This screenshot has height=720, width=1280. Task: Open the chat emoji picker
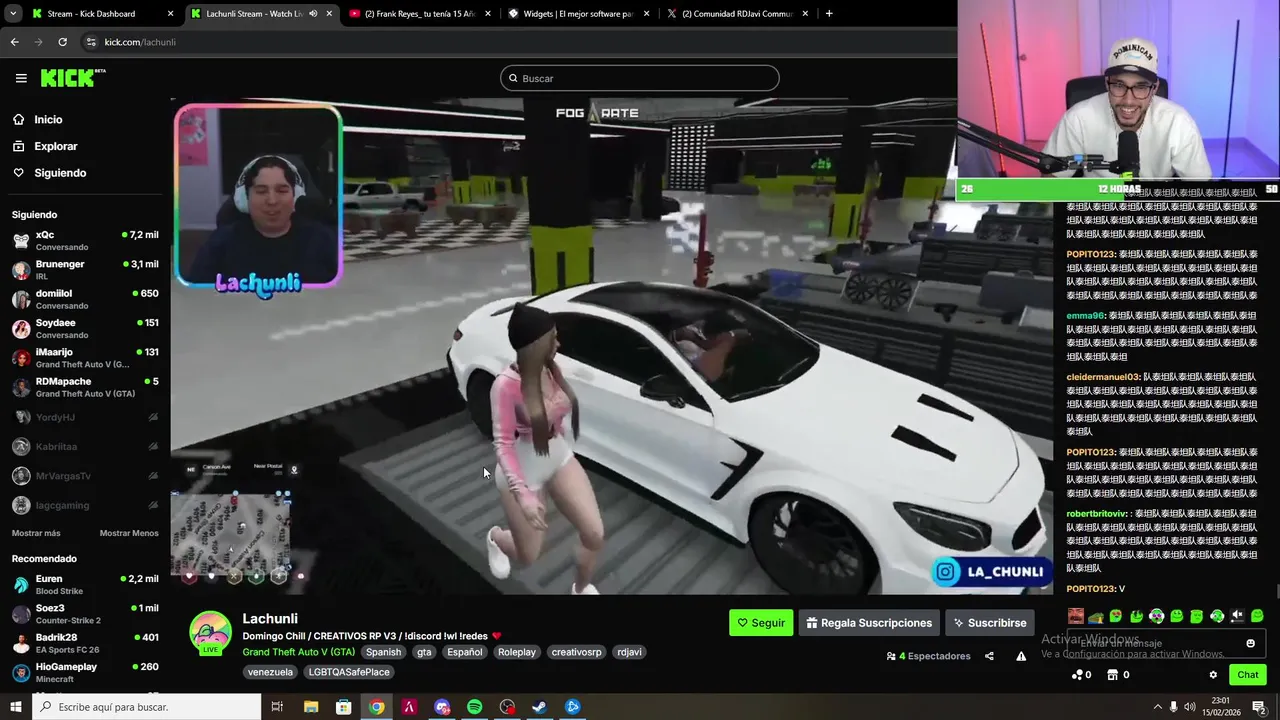pyautogui.click(x=1250, y=643)
